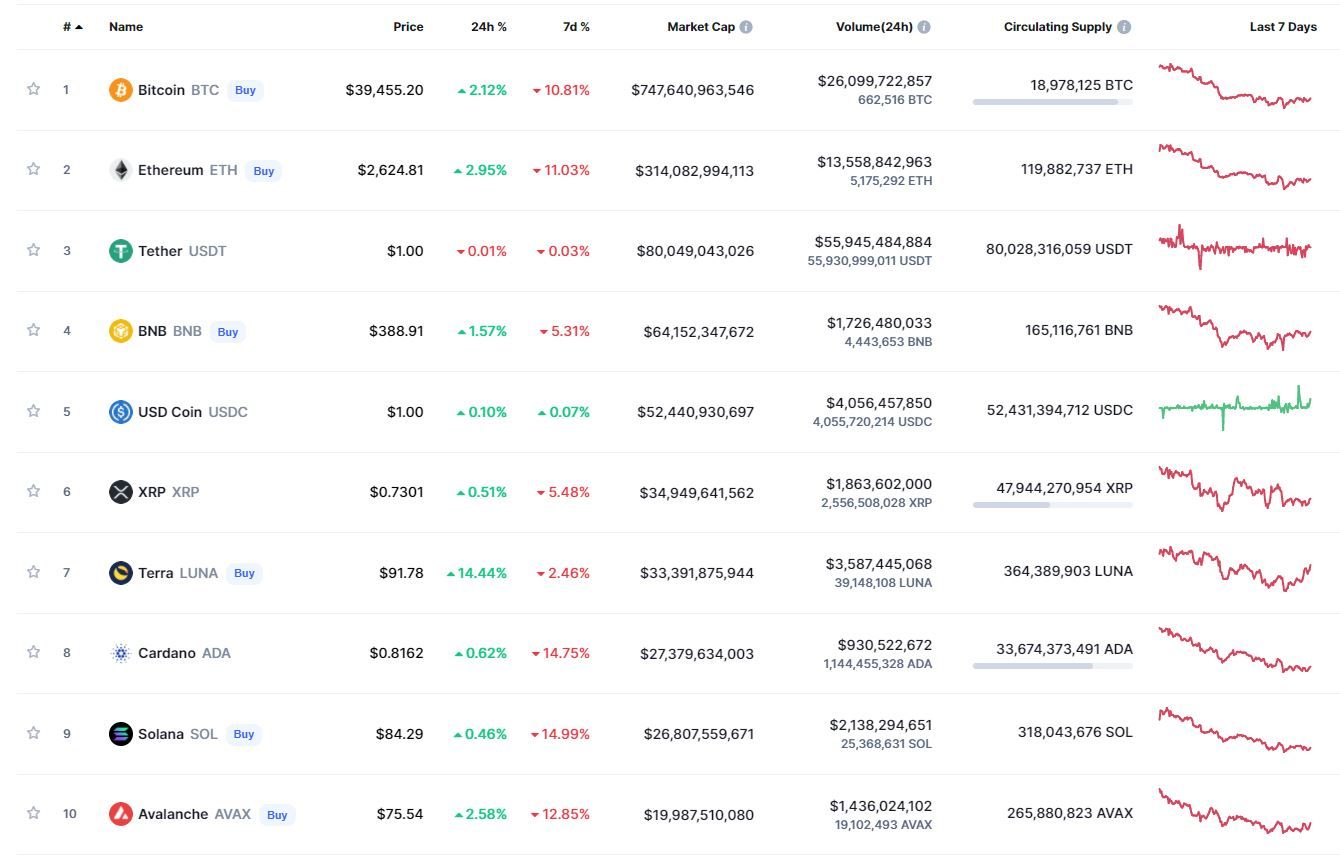Star Terra LUNA row
The image size is (1340, 860).
point(33,572)
